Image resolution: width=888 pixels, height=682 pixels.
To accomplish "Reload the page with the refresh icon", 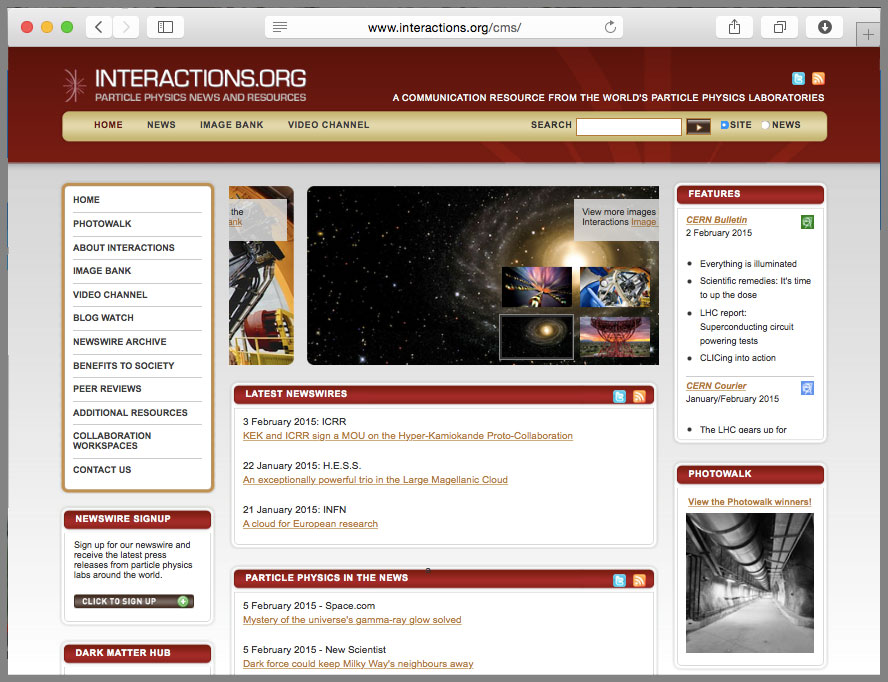I will click(610, 27).
